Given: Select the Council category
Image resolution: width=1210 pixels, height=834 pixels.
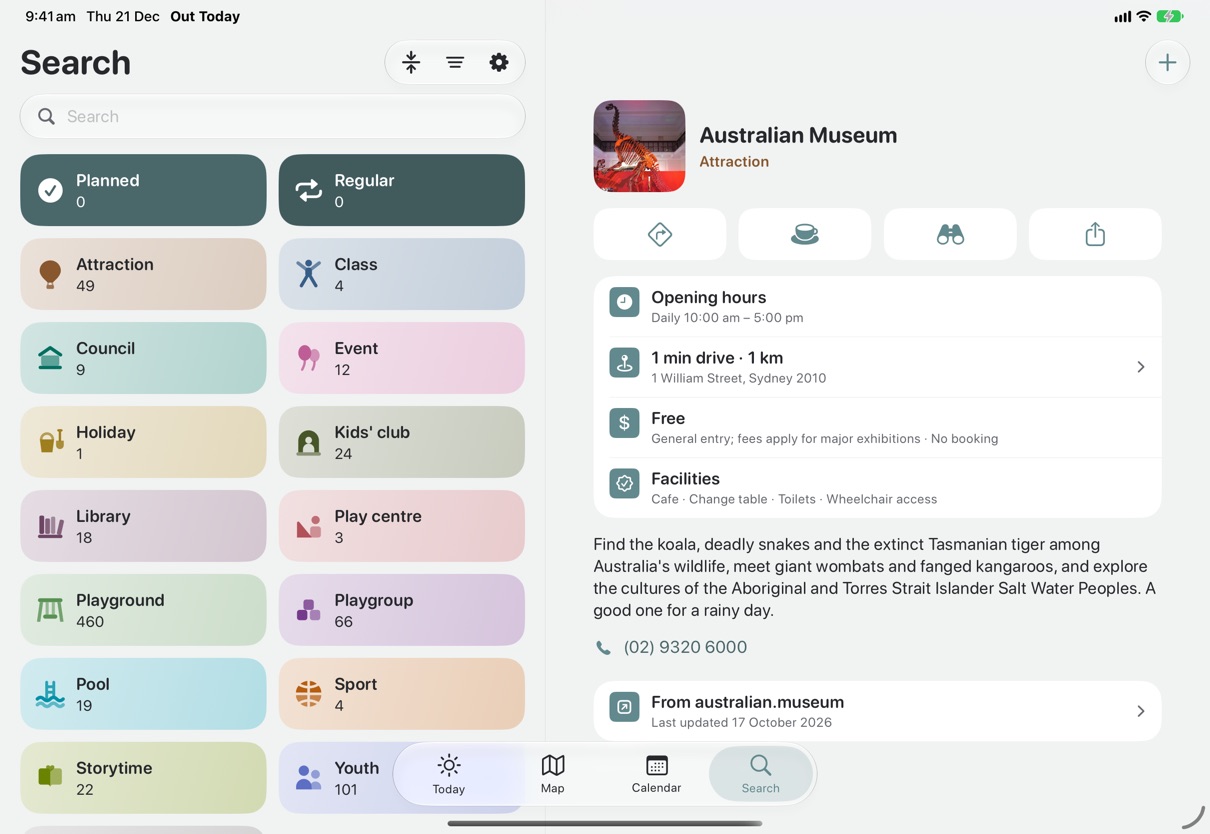Looking at the screenshot, I should coord(143,358).
